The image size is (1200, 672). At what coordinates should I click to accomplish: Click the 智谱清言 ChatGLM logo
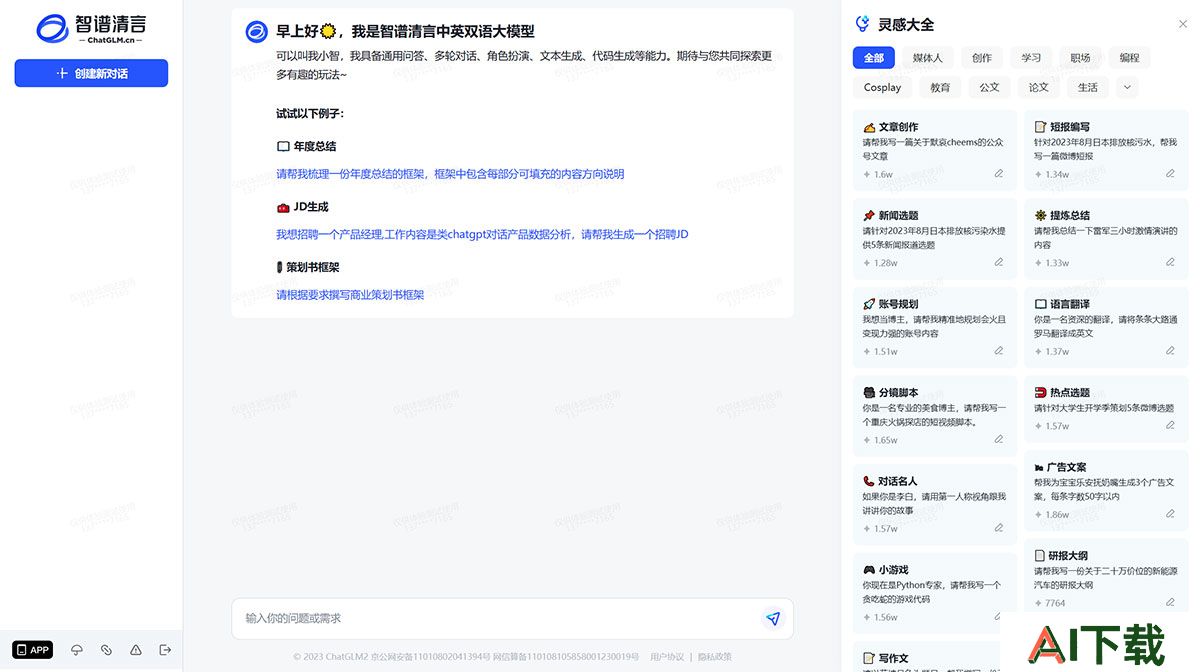click(91, 29)
